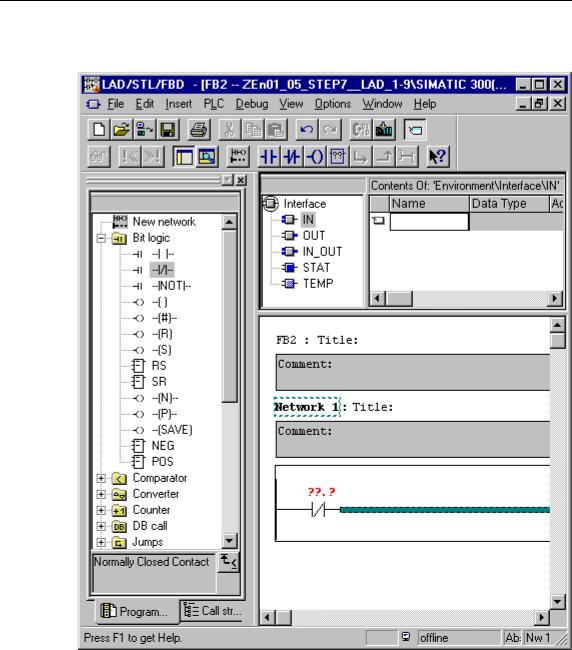Screen dimensions: 572x650
Task: Expand the DB call folder
Action: coord(101,526)
